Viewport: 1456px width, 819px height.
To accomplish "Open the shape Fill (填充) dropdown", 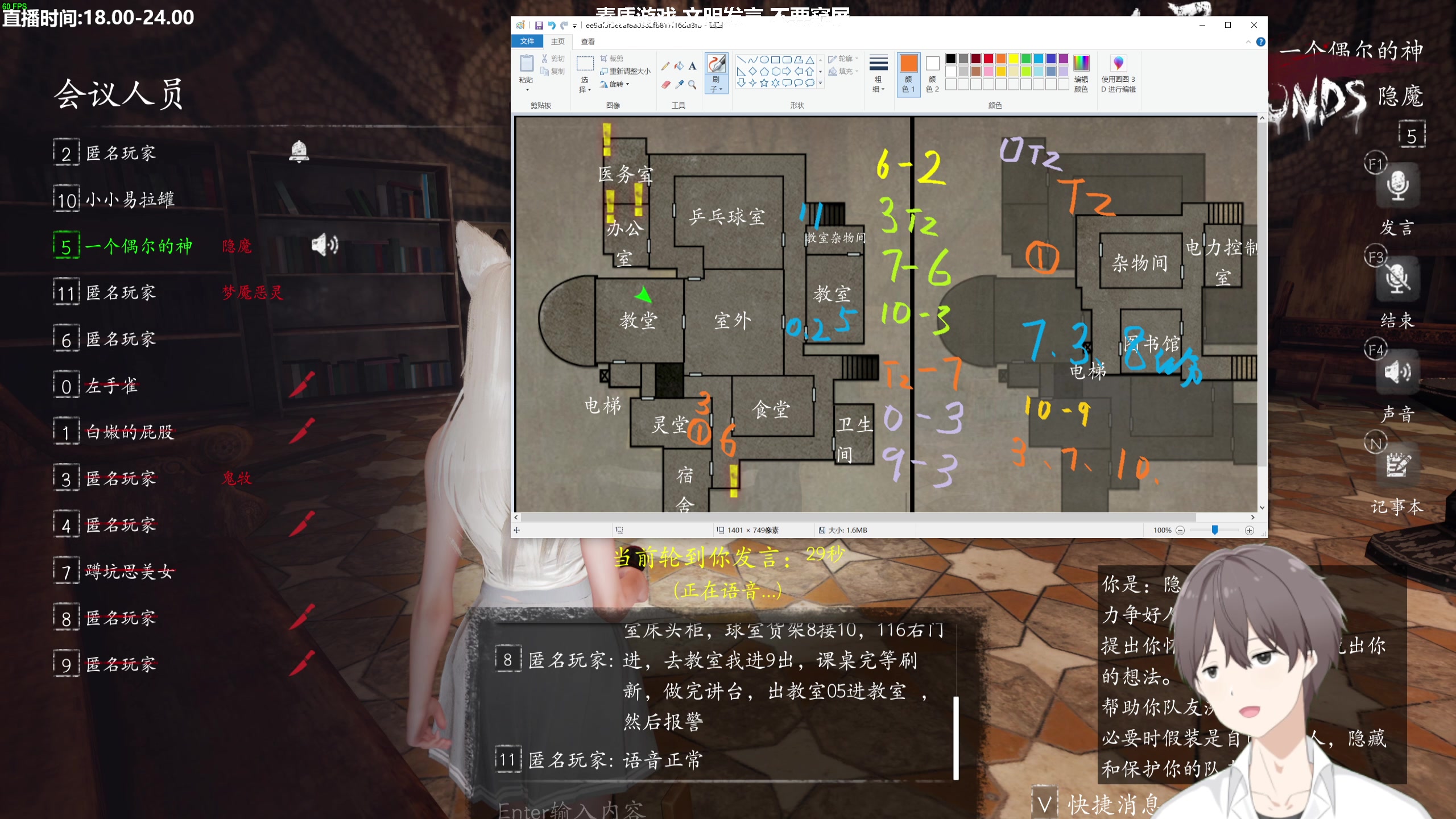I will pyautogui.click(x=843, y=71).
